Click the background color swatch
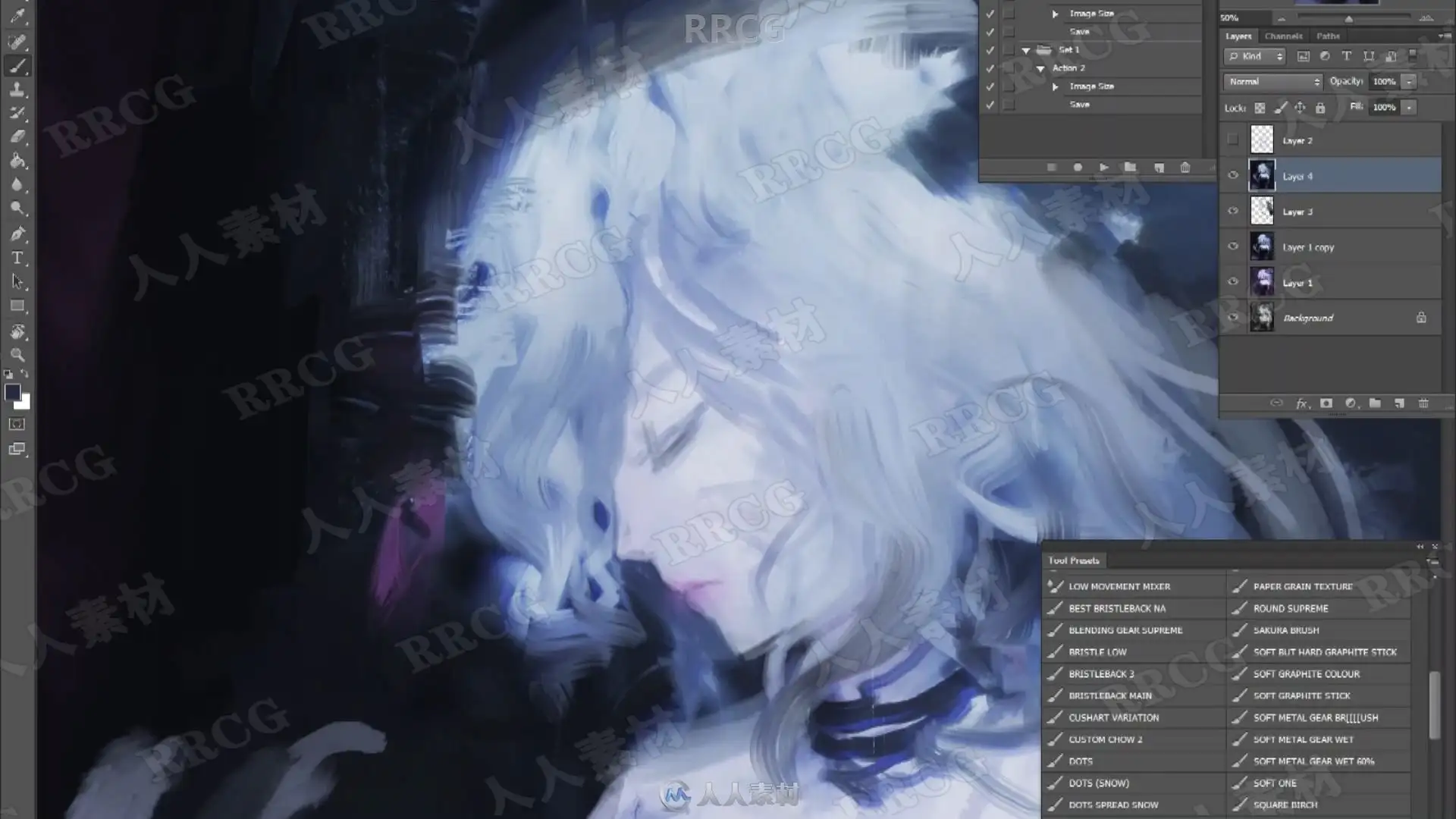Screen dimensions: 1456x819 [24, 403]
